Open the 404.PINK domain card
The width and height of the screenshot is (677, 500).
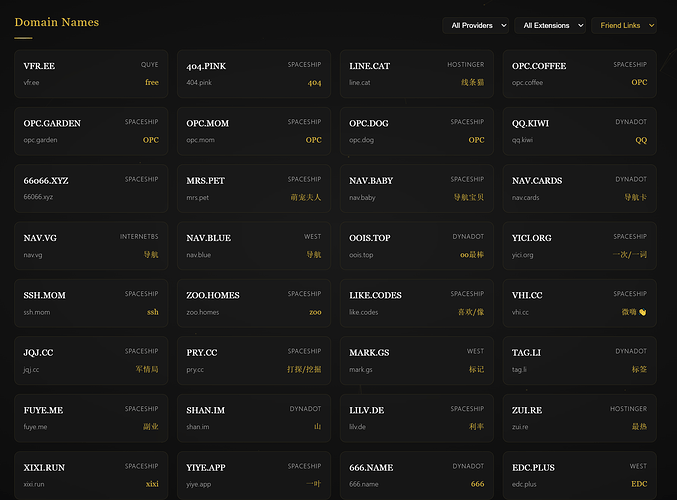click(254, 74)
